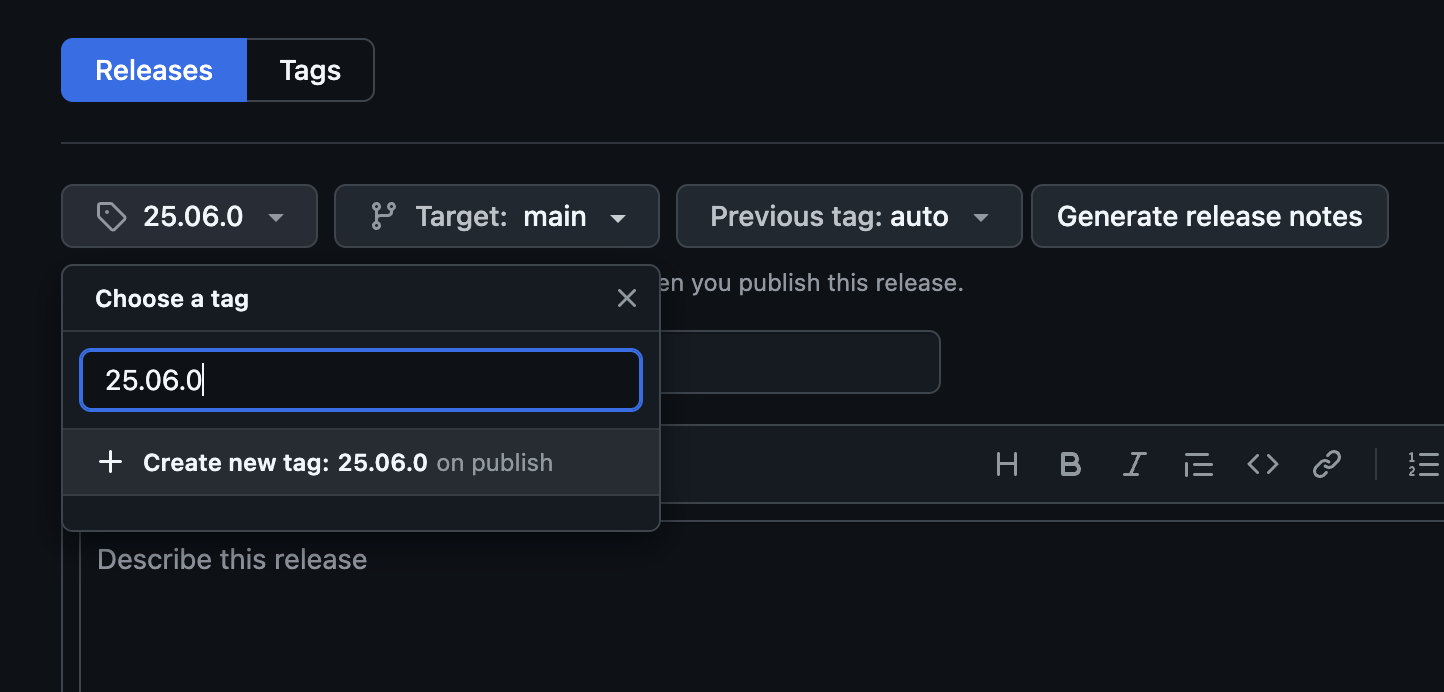Open the Previous tag: auto dropdown
This screenshot has width=1444, height=692.
click(848, 216)
